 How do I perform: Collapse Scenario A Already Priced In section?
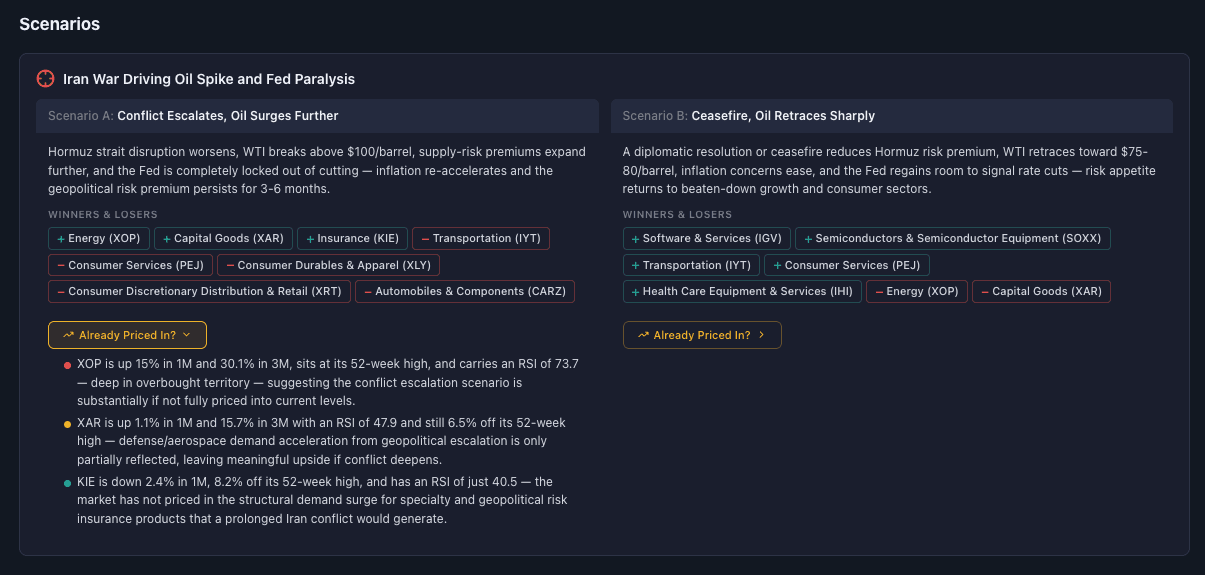click(x=127, y=335)
